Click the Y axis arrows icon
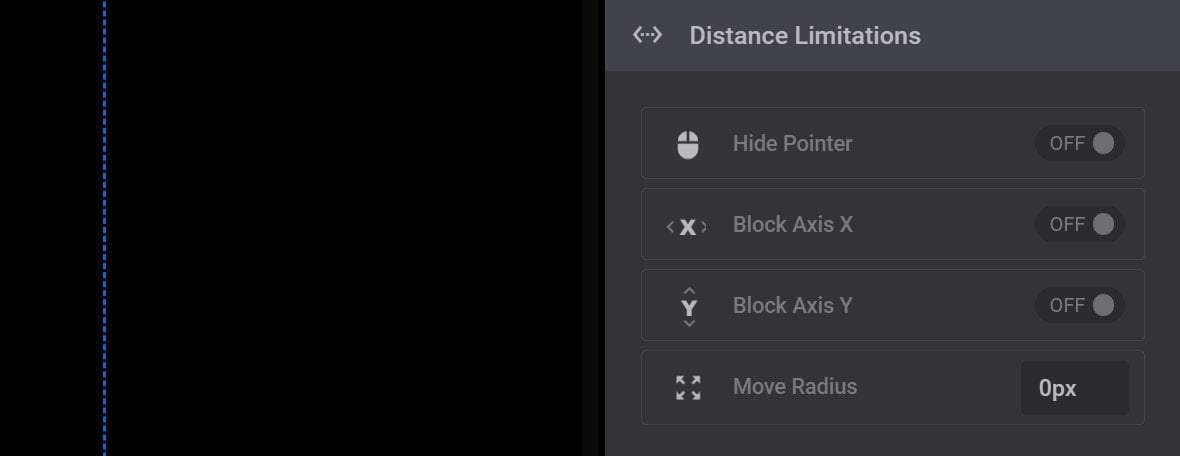The width and height of the screenshot is (1180, 456). pos(689,307)
